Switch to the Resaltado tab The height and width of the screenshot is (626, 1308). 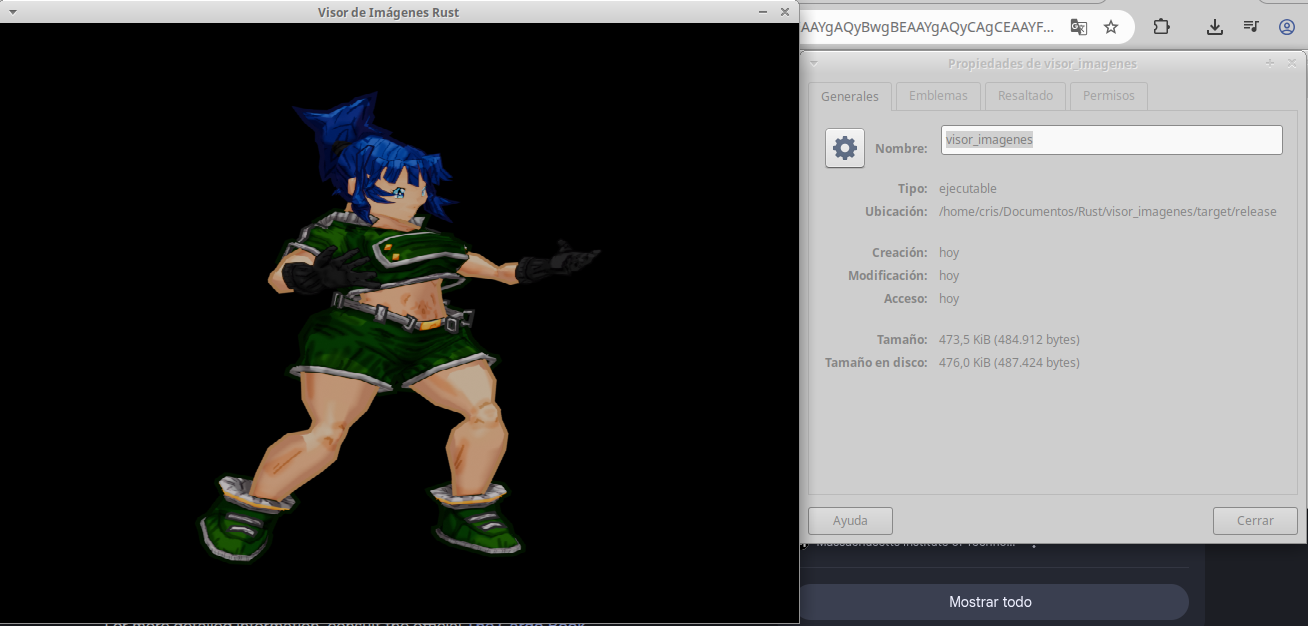1025,96
